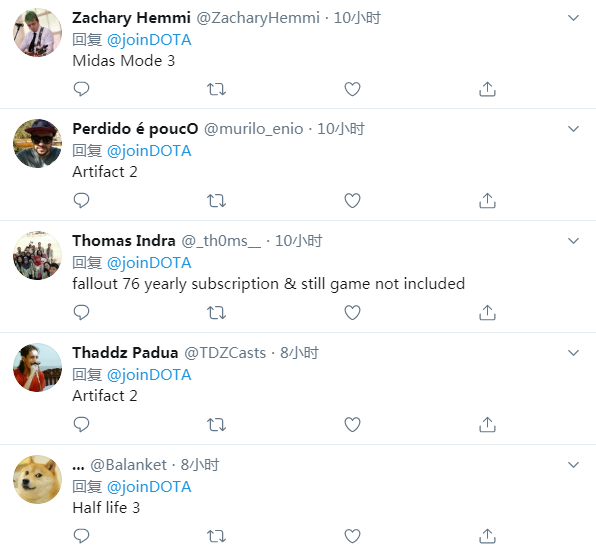
Task: Retweet the Half life 3 tweet
Action: pos(216,536)
